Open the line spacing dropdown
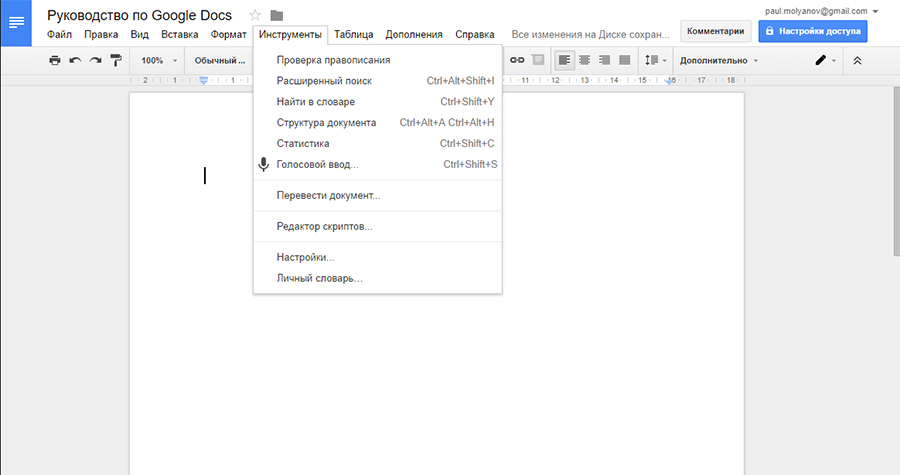The width and height of the screenshot is (900, 475). click(655, 60)
